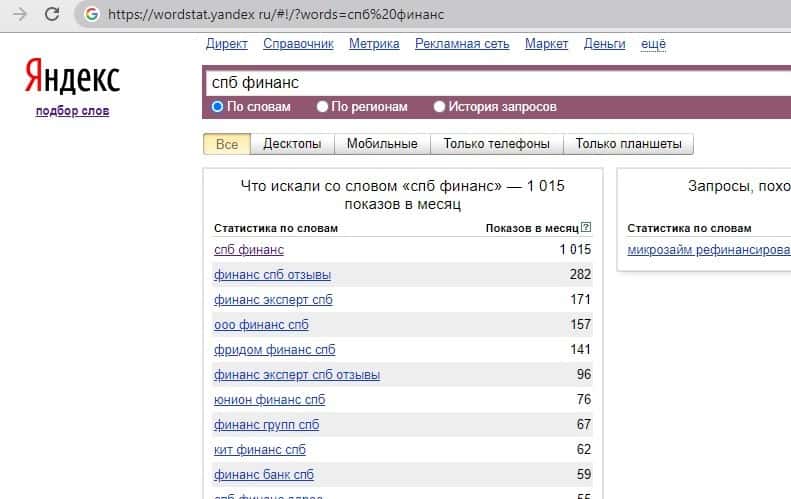Image resolution: width=791 pixels, height=499 pixels.
Task: Select the История запросов radio button
Action: pyautogui.click(x=439, y=106)
